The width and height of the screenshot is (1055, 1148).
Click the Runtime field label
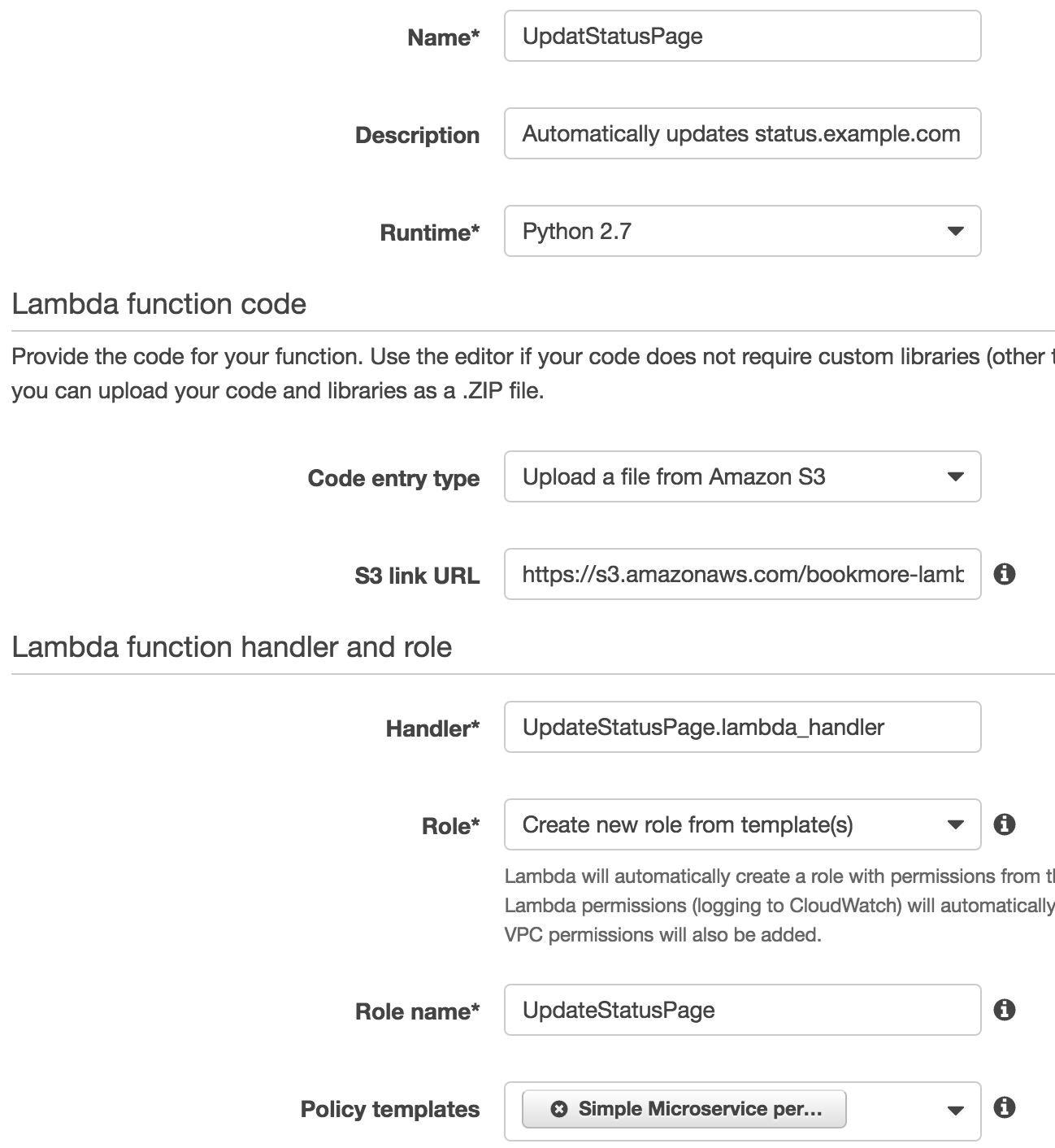point(430,233)
